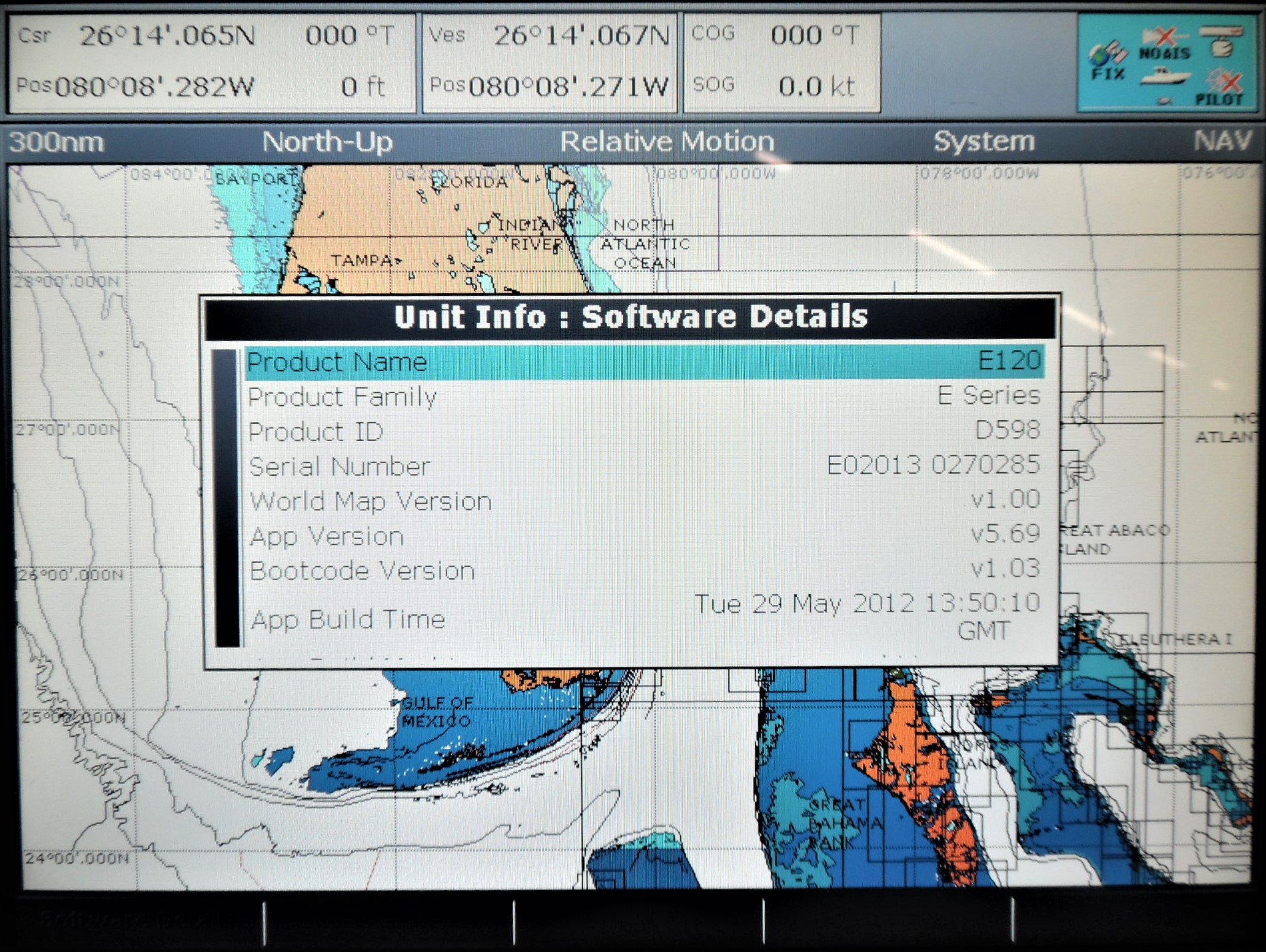Image resolution: width=1266 pixels, height=952 pixels.
Task: Select the North-Up orientation label
Action: [327, 142]
